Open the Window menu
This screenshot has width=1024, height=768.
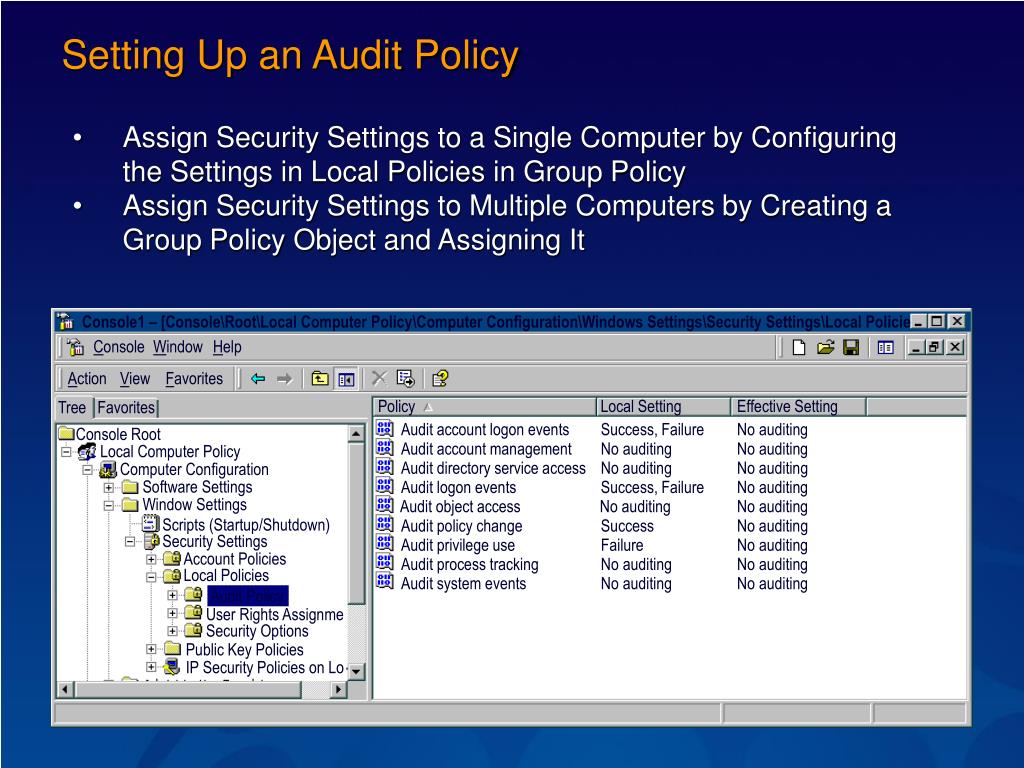click(x=178, y=347)
